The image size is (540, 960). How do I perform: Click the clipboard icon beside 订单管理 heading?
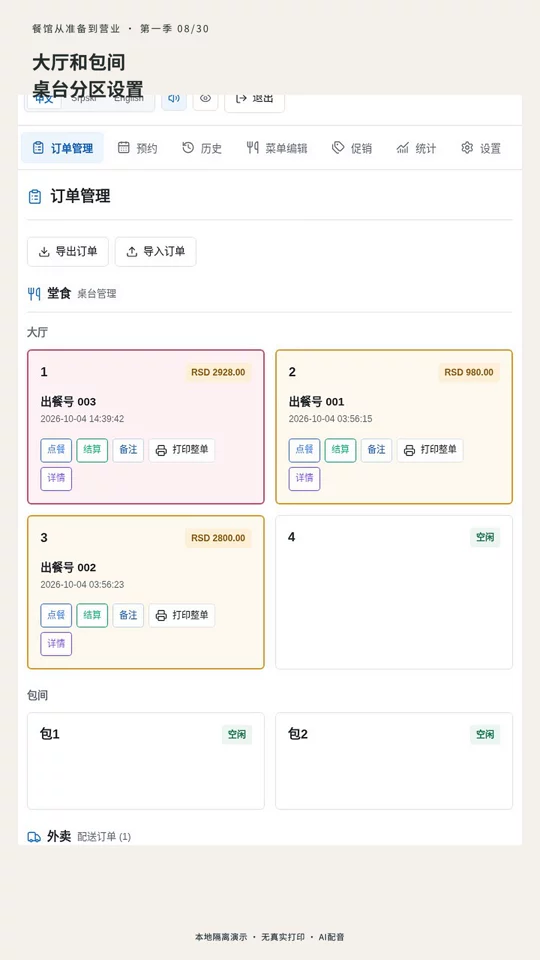[x=35, y=197]
